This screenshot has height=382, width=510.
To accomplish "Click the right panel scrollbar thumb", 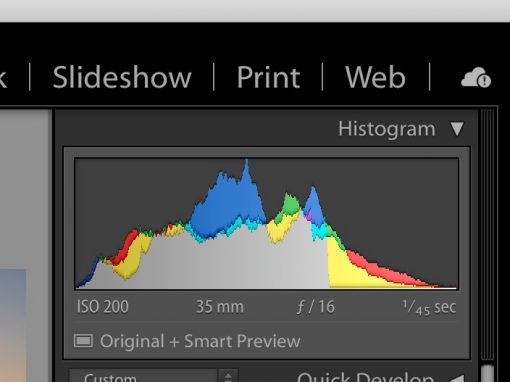I will tap(488, 374).
